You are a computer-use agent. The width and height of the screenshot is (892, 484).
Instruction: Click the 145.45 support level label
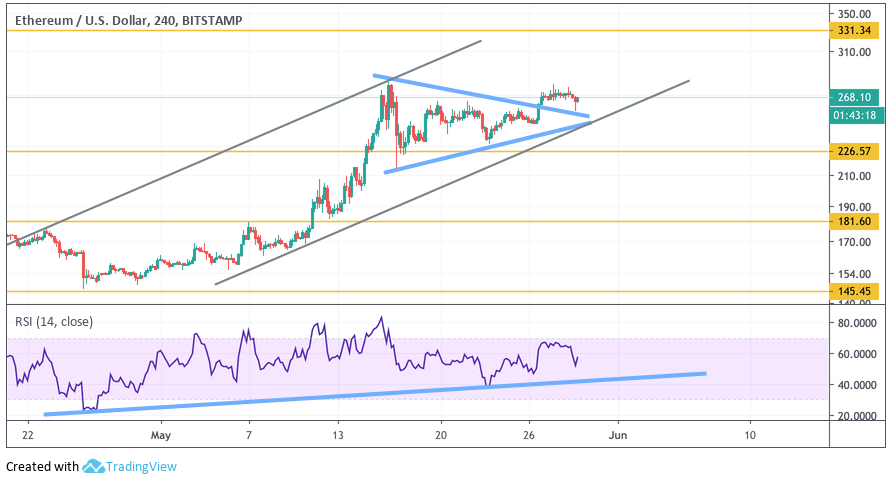[859, 291]
